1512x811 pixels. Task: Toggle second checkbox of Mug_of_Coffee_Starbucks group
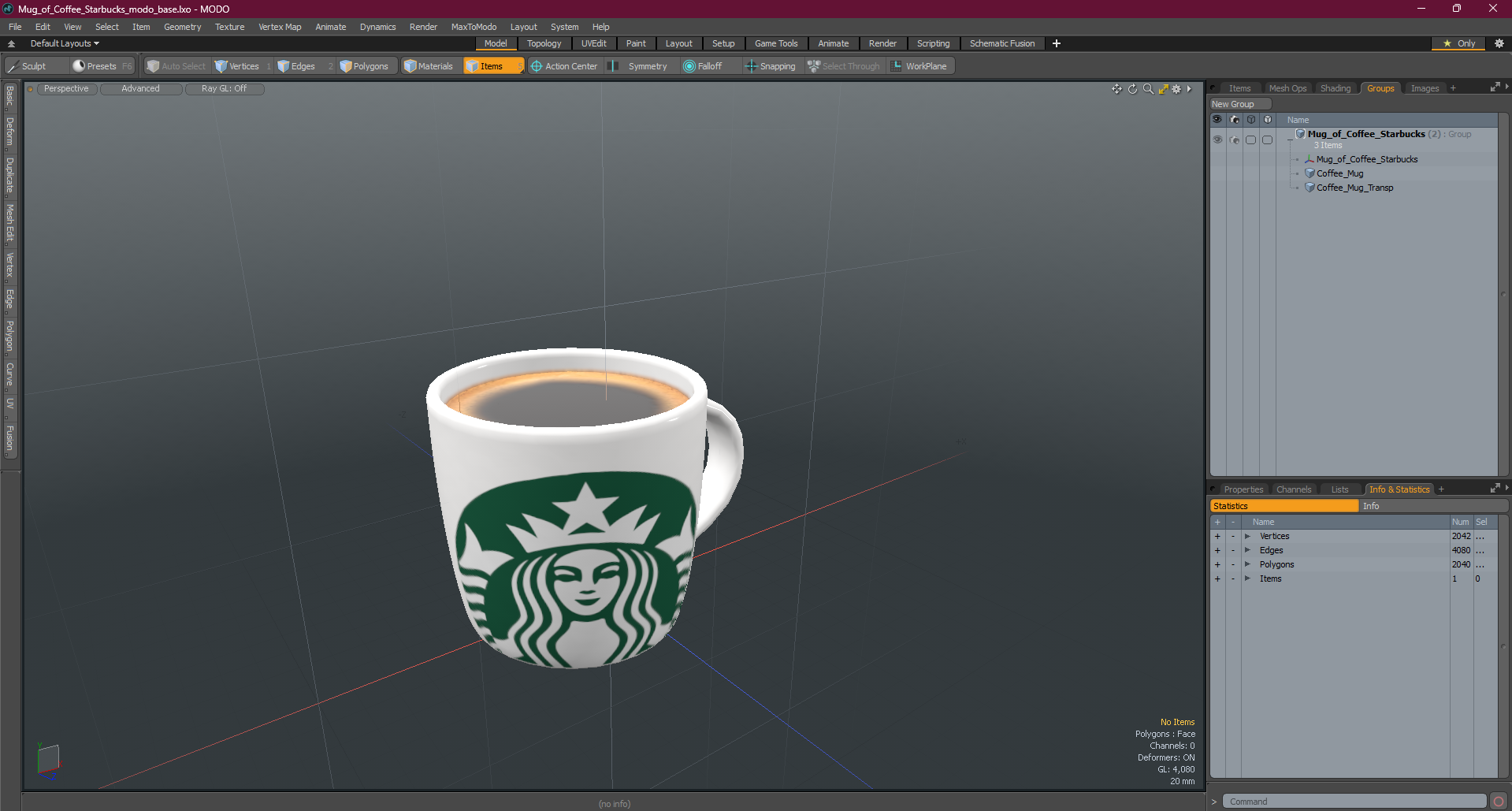[1267, 140]
